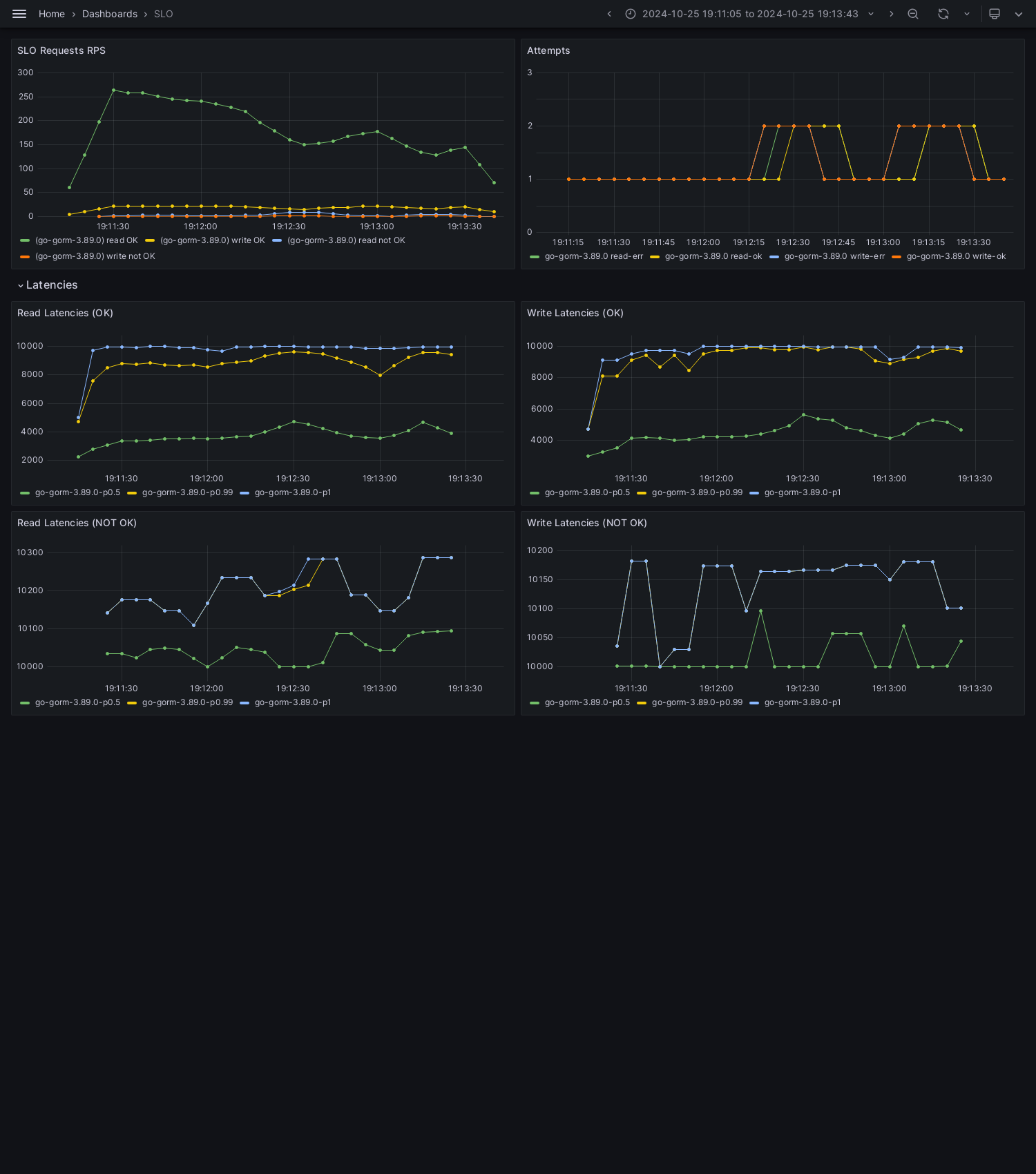1036x1174 pixels.
Task: Open Write Latencies (NOT OK) panel title
Action: click(x=587, y=523)
